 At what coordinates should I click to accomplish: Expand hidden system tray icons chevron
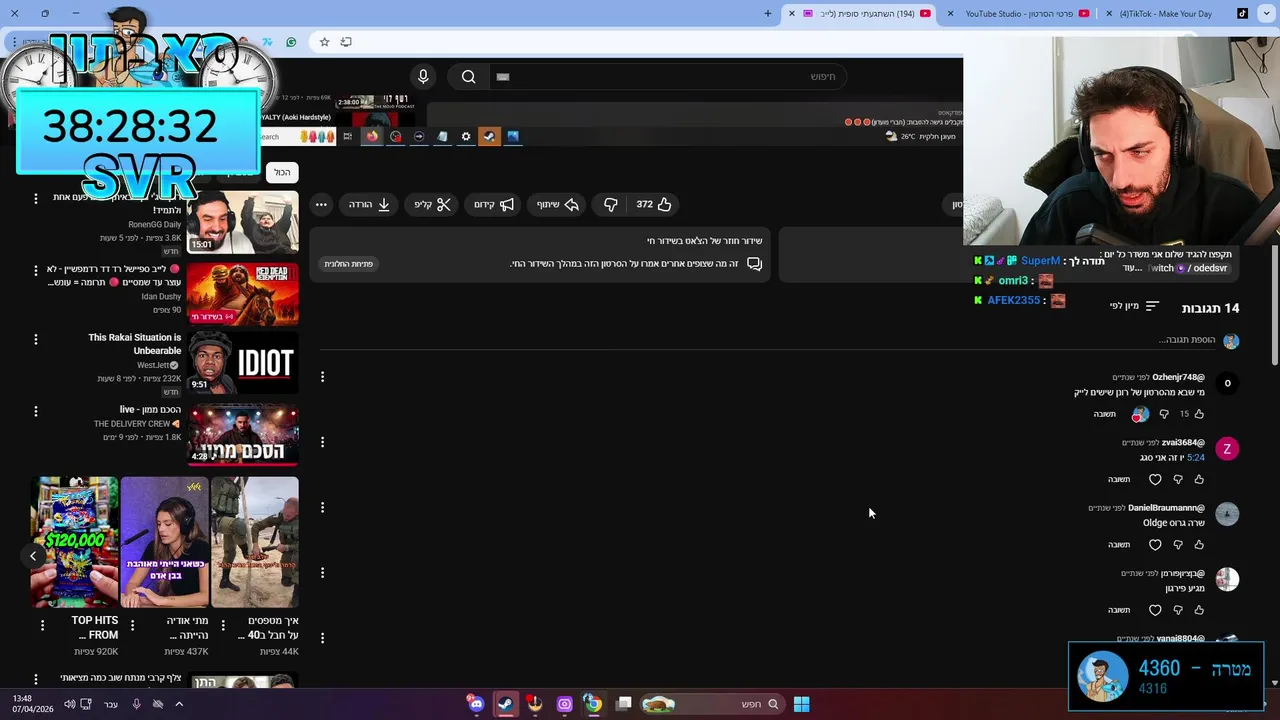(x=179, y=704)
